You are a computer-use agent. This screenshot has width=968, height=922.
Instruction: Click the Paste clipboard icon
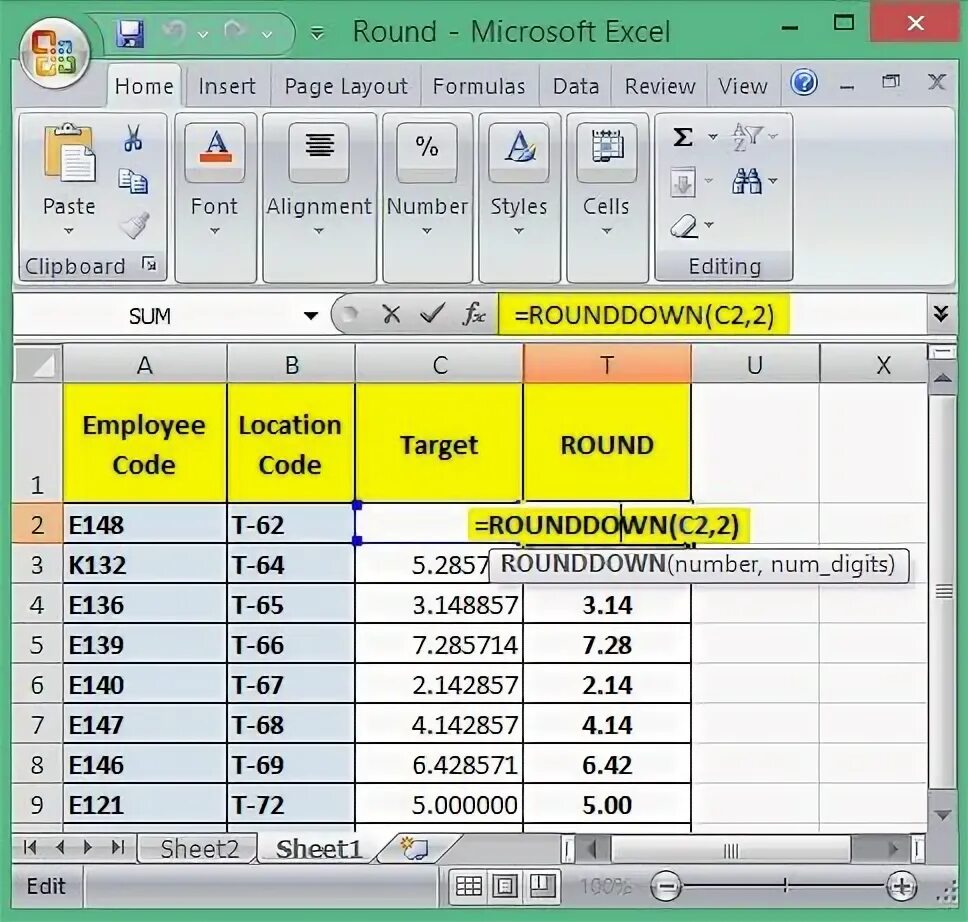point(69,152)
